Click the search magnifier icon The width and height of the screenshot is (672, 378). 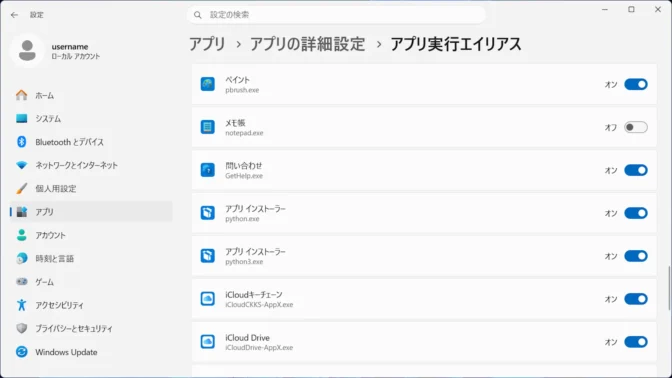click(198, 15)
